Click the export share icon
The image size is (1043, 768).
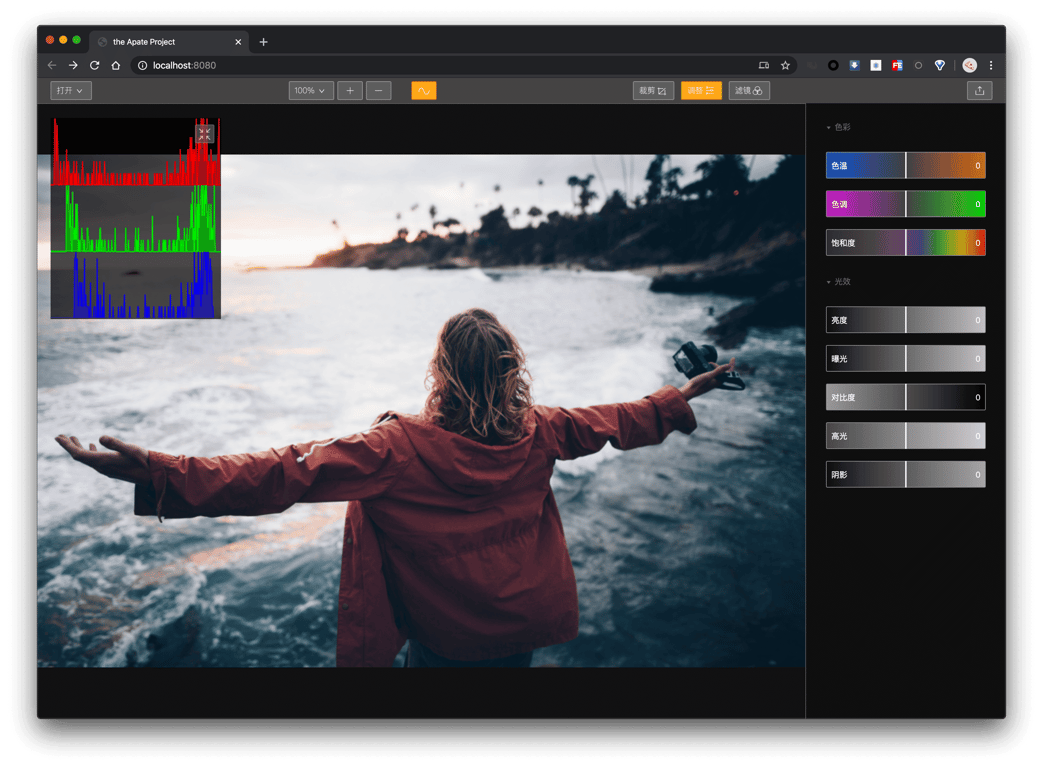point(979,91)
